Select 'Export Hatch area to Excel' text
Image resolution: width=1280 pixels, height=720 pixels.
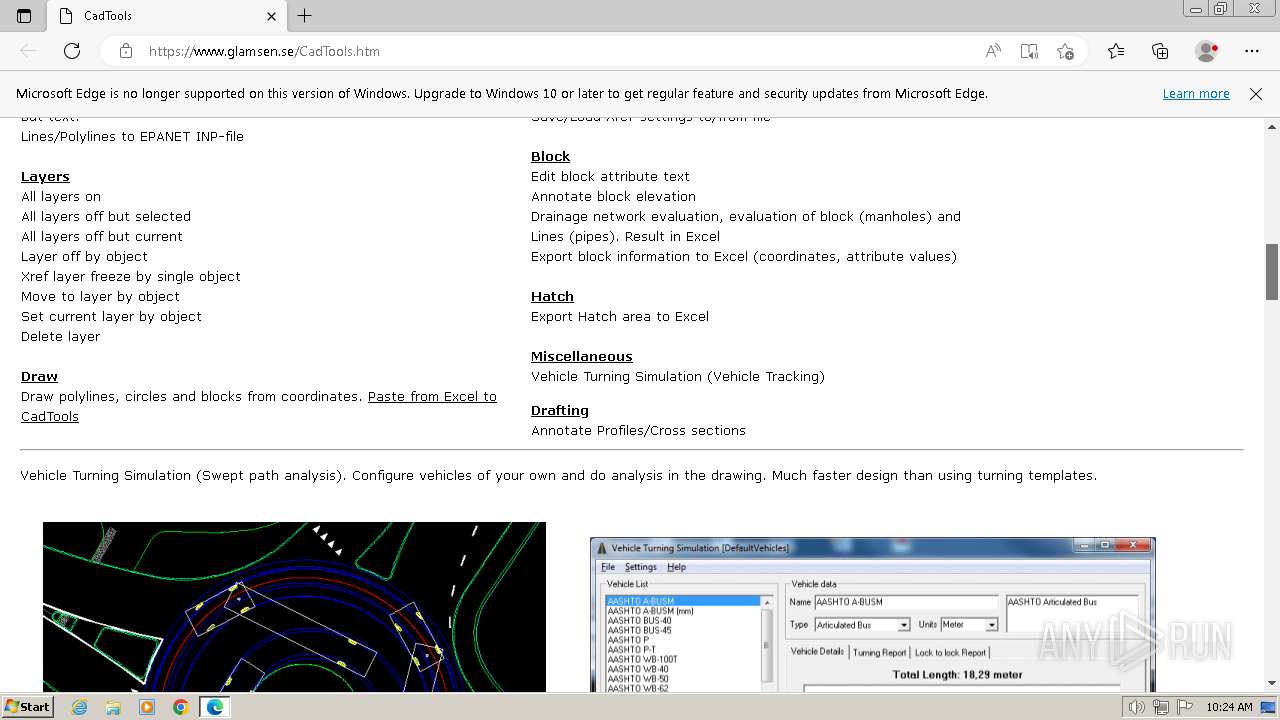pos(620,316)
